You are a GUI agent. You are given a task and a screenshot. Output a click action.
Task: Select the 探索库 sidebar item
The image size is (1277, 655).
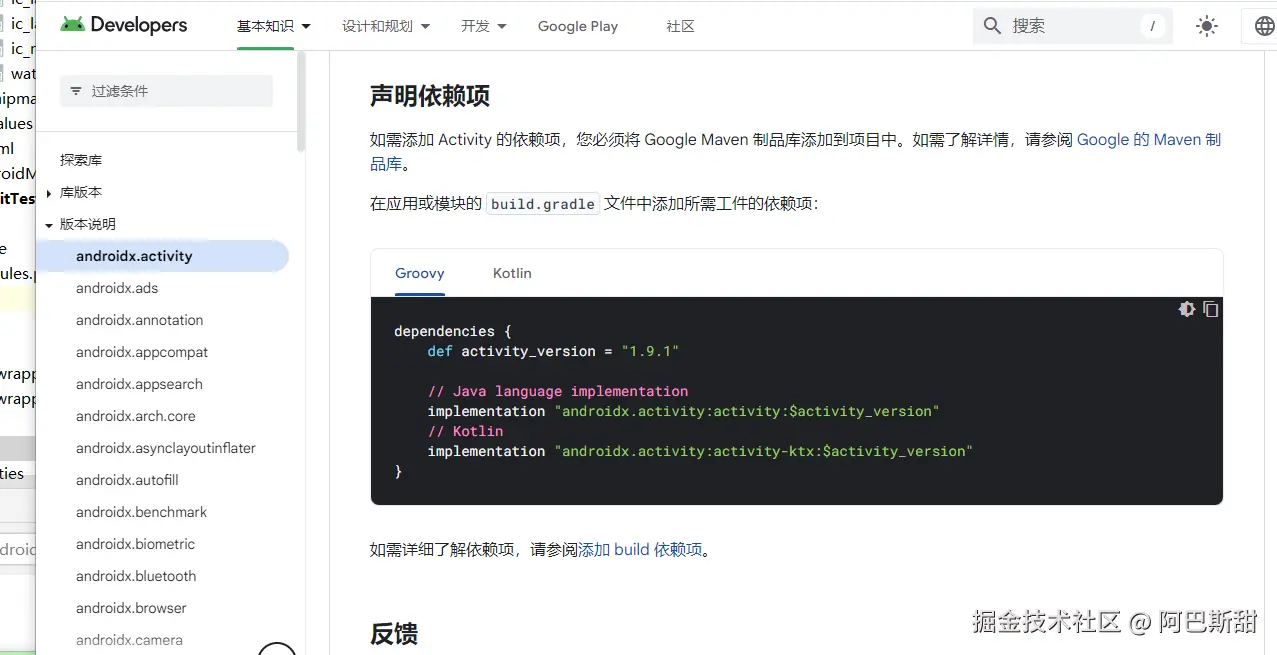[81, 160]
